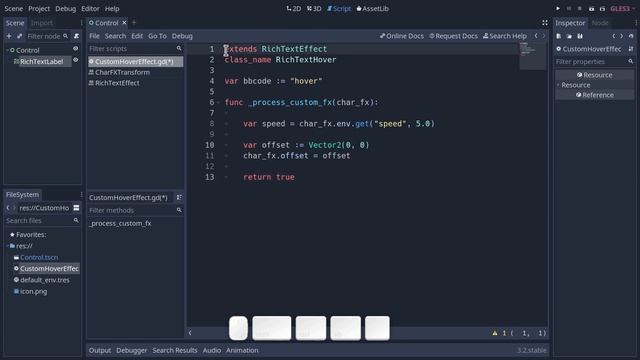Toggle the scripts panel arrow
This screenshot has width=640, height=360.
pos(190,333)
